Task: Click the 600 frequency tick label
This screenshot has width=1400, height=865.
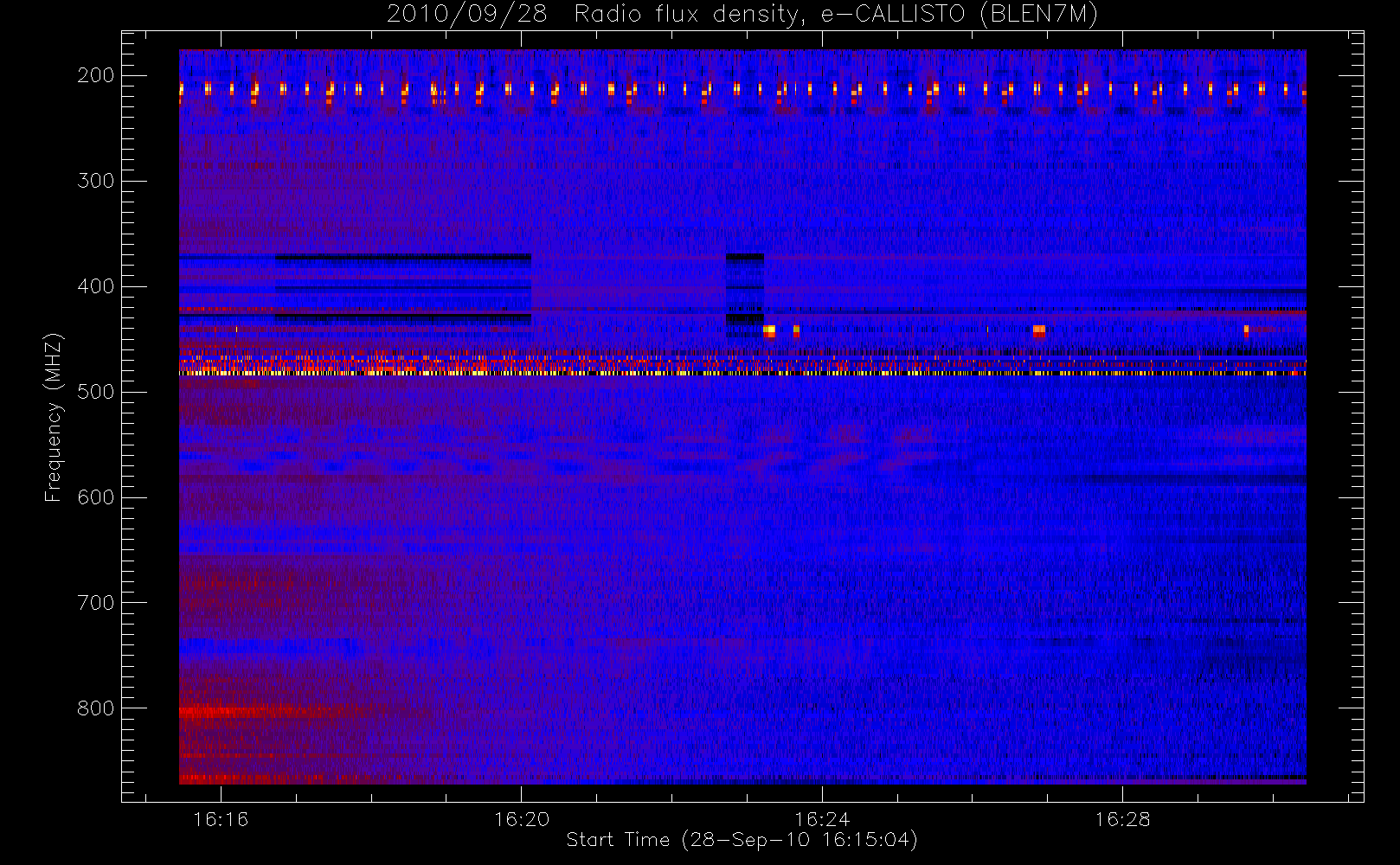Action: 95,497
